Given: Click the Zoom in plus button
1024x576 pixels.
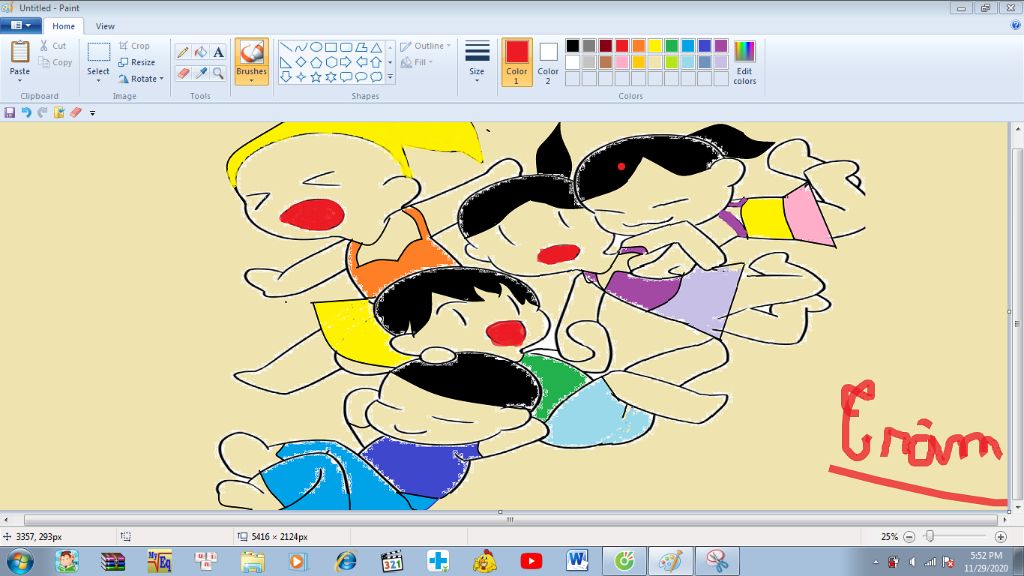Looking at the screenshot, I should pyautogui.click(x=1000, y=537).
